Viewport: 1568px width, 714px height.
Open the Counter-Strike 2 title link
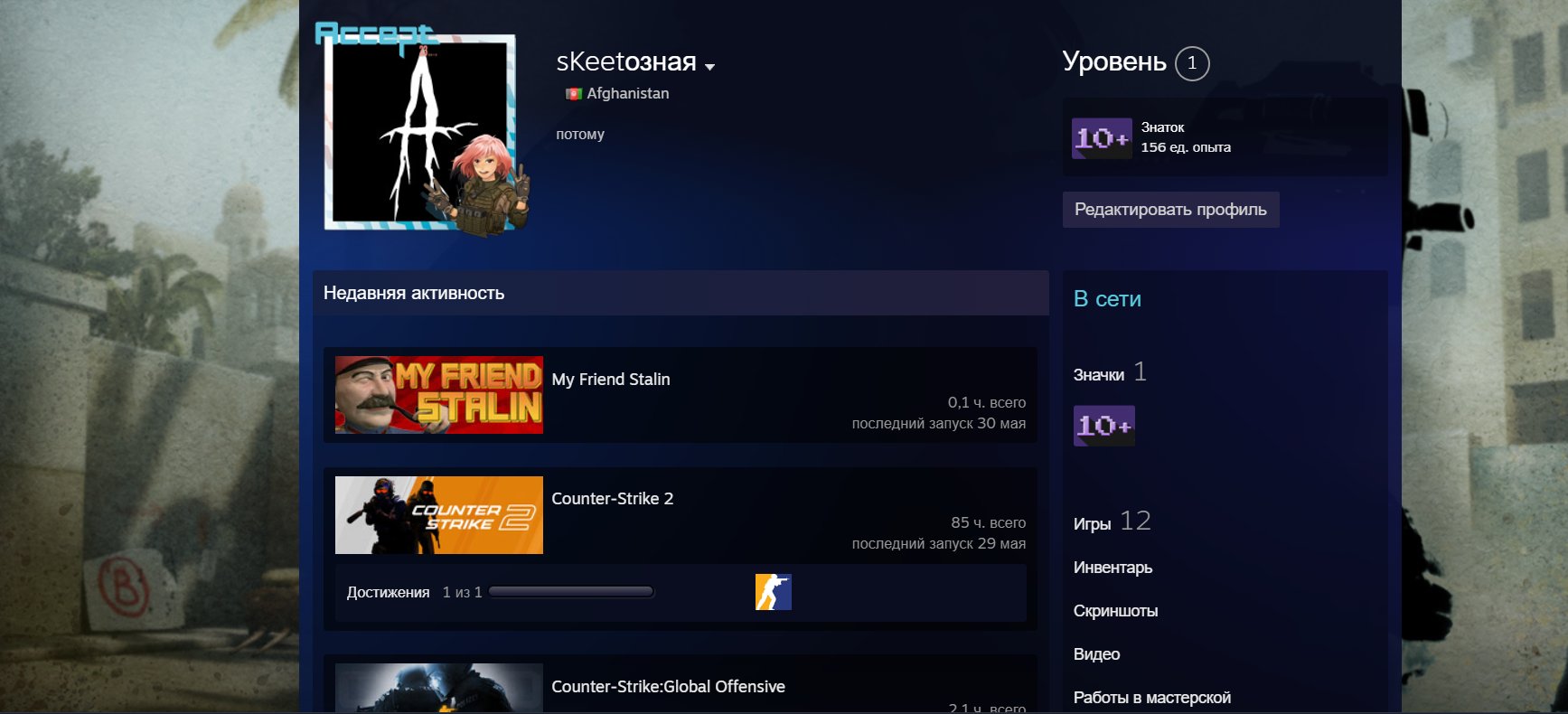click(x=613, y=499)
